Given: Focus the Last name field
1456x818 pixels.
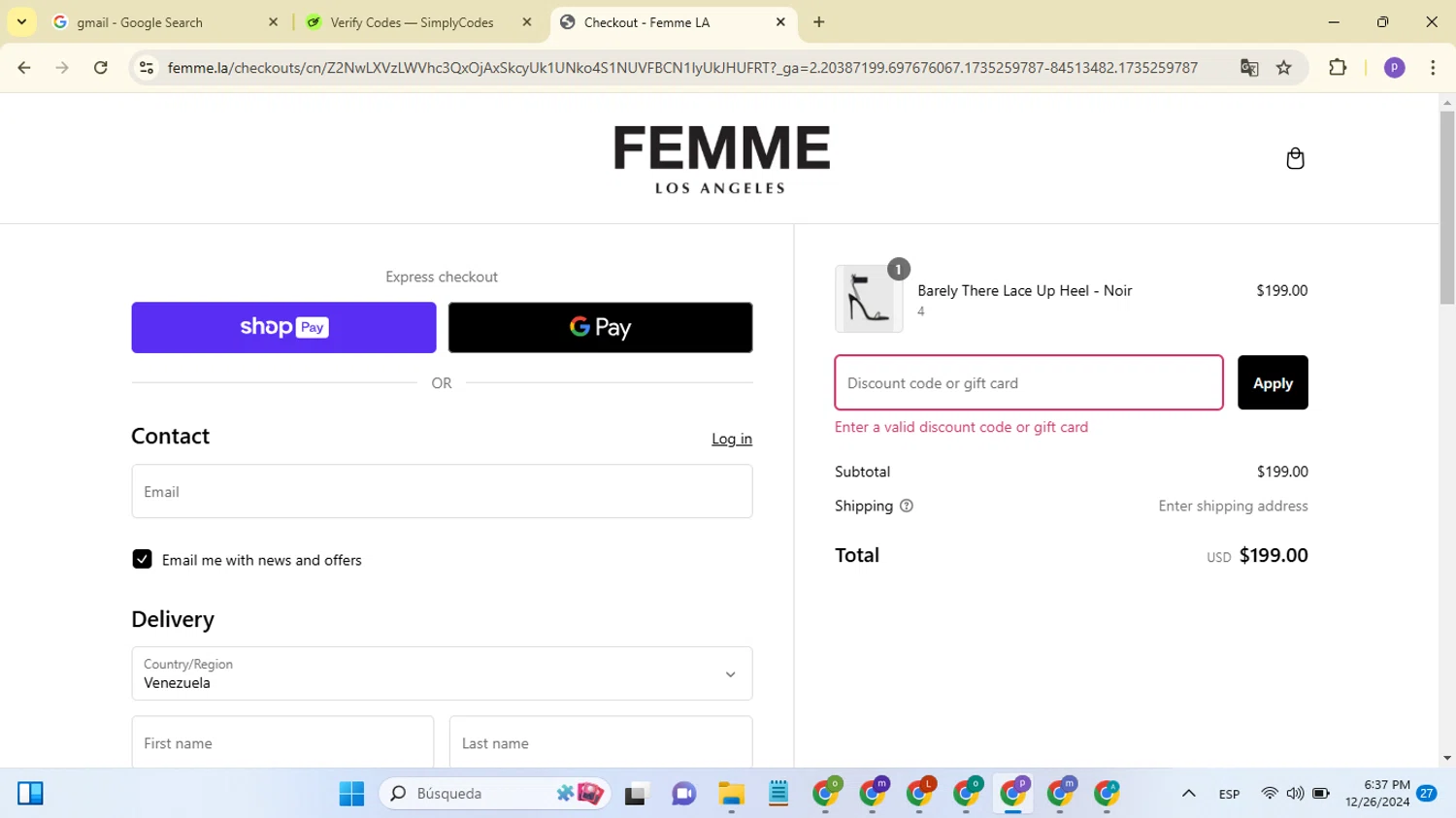Looking at the screenshot, I should pyautogui.click(x=601, y=742).
